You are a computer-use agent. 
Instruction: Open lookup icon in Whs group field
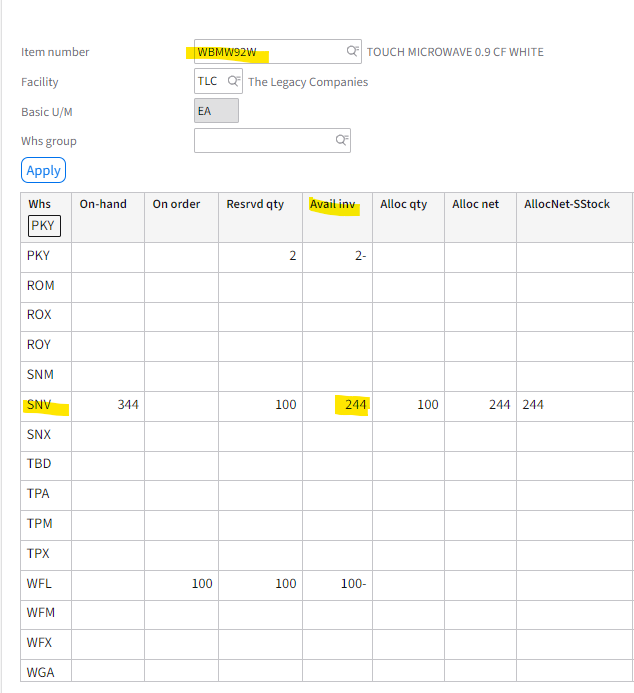point(342,140)
